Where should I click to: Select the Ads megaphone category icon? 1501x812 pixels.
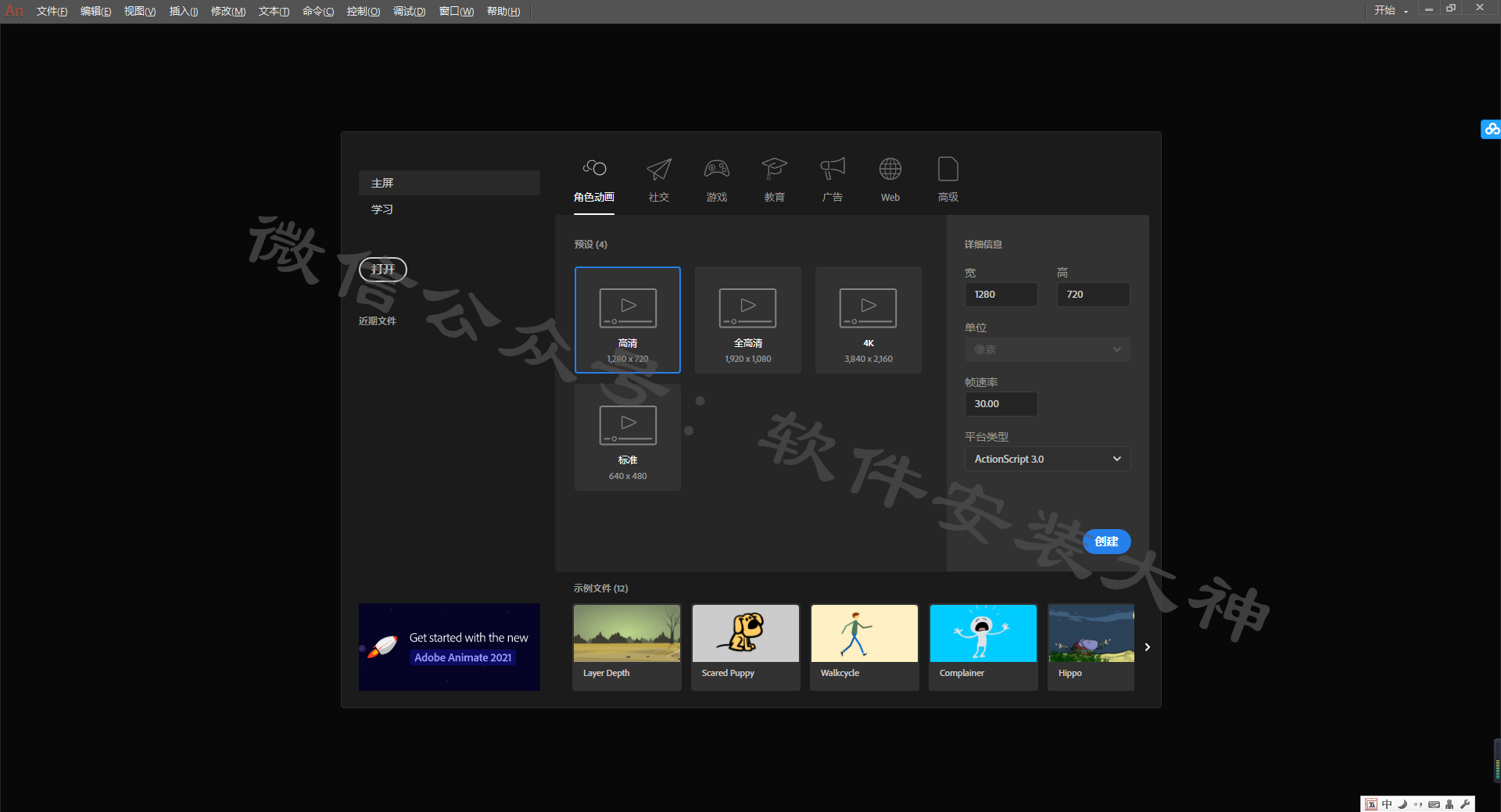pyautogui.click(x=833, y=169)
